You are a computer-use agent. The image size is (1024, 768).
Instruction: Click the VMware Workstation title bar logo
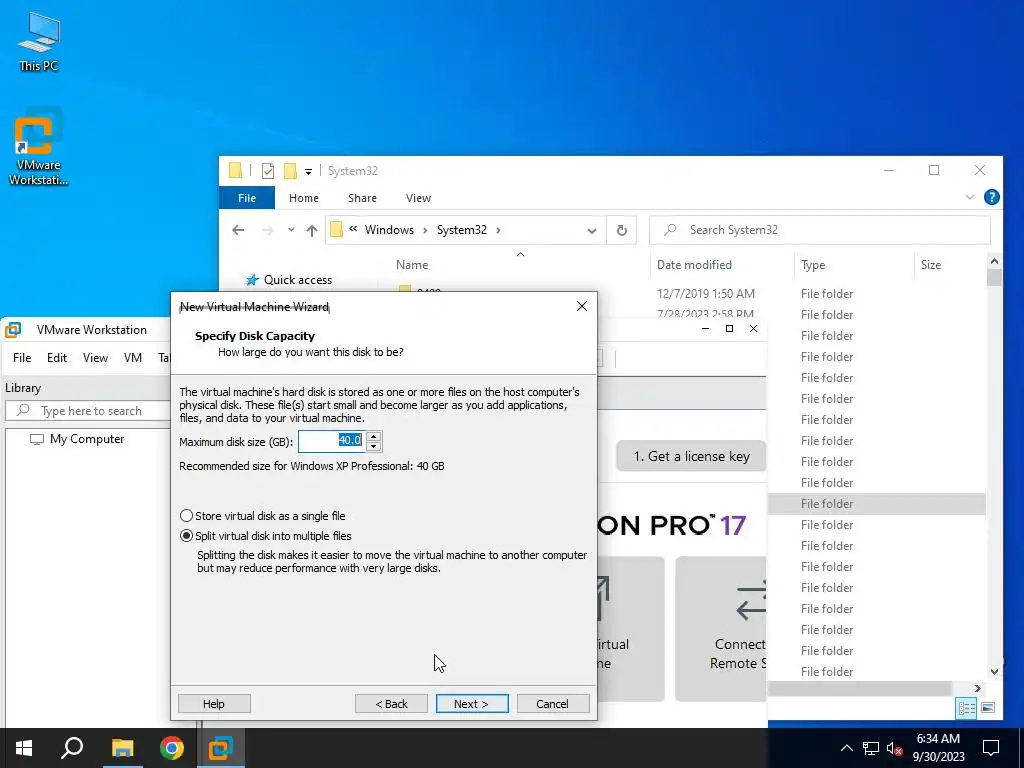13,330
